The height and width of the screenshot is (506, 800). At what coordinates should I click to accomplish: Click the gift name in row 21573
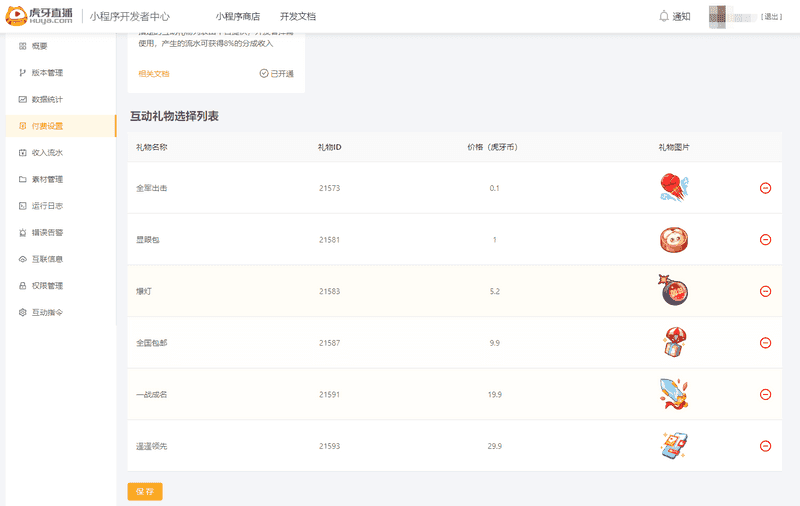(x=152, y=188)
